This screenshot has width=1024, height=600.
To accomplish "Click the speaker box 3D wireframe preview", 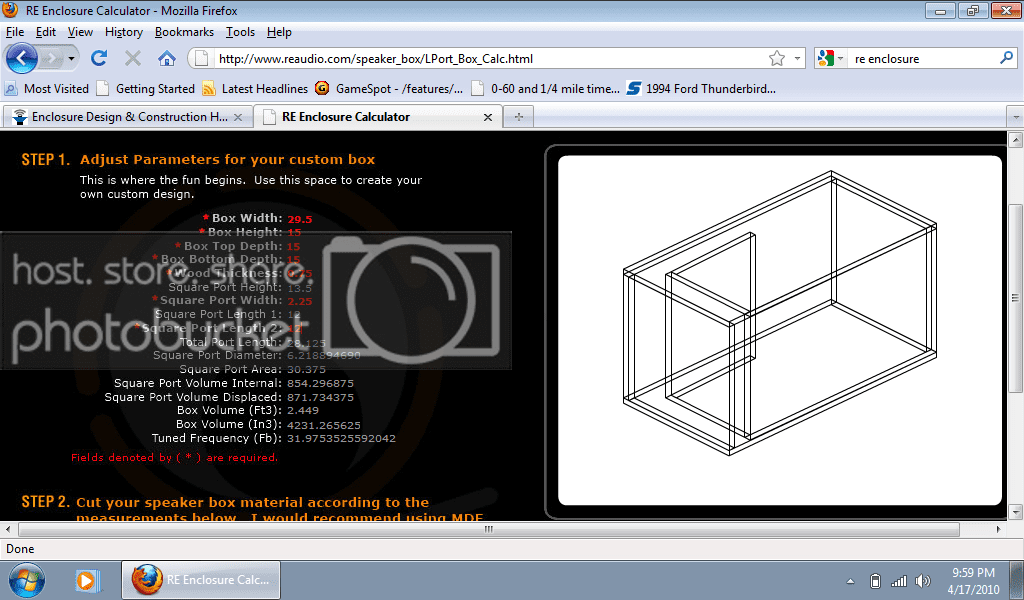I will coord(780,330).
